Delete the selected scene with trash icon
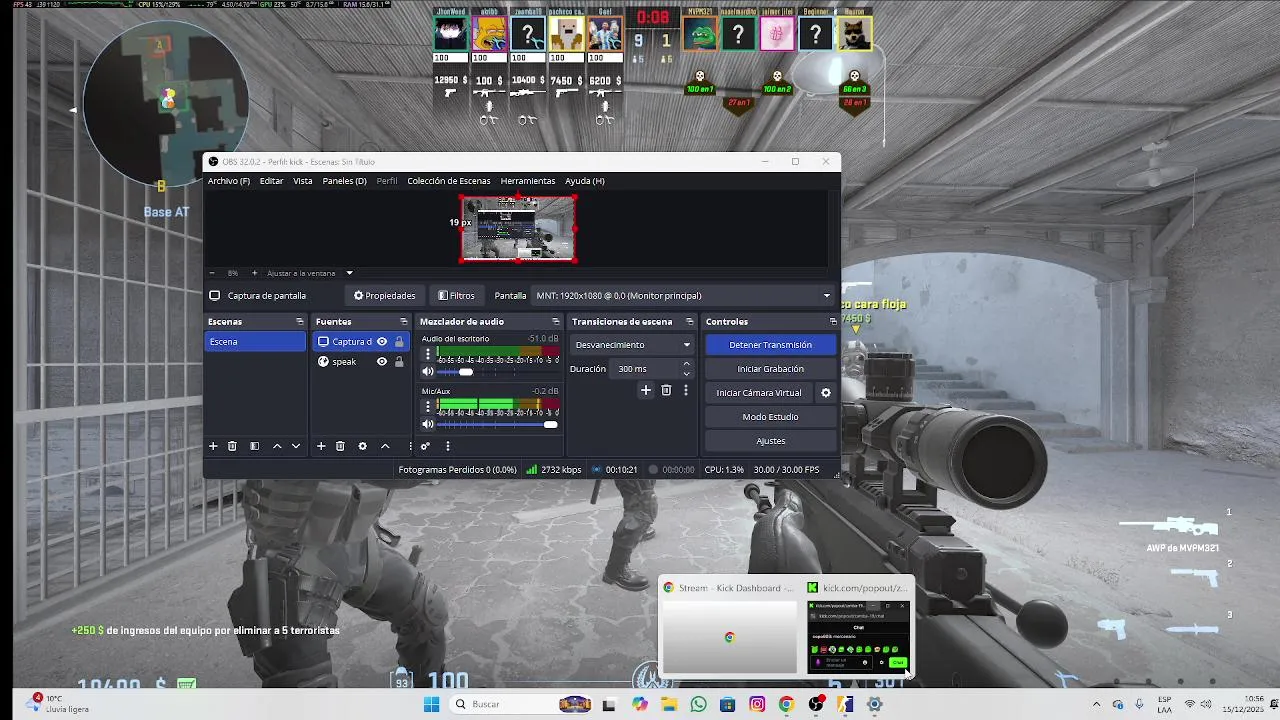Screen dimensions: 1280x720 (x=232, y=446)
